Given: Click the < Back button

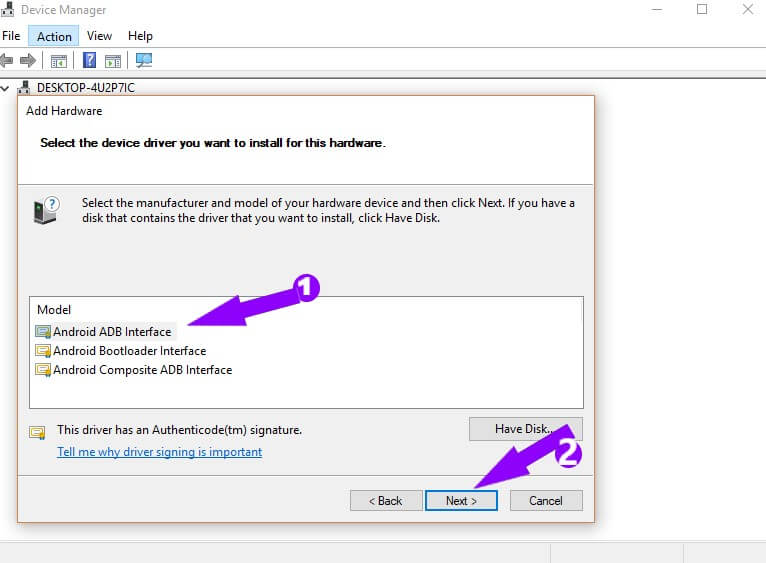Looking at the screenshot, I should point(386,500).
